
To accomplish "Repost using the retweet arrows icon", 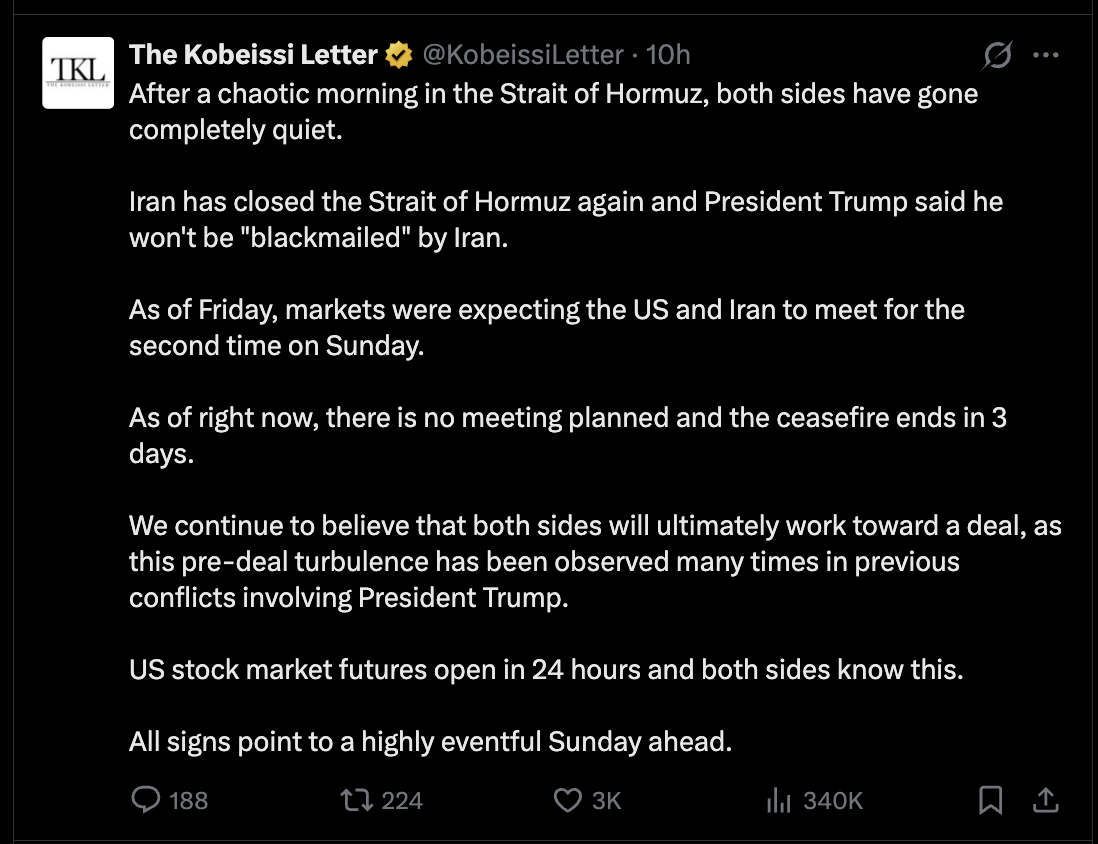I will (355, 800).
